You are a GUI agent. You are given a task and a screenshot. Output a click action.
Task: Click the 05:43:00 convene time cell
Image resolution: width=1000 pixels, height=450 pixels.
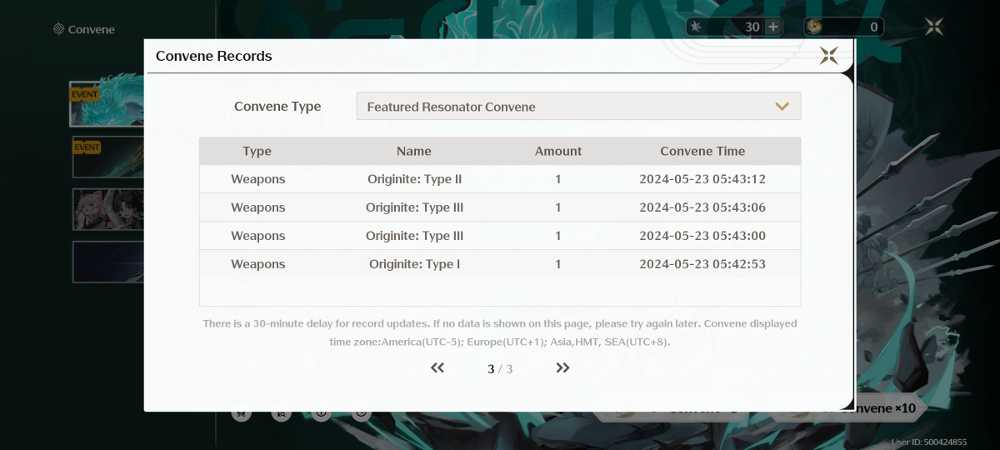click(x=702, y=236)
